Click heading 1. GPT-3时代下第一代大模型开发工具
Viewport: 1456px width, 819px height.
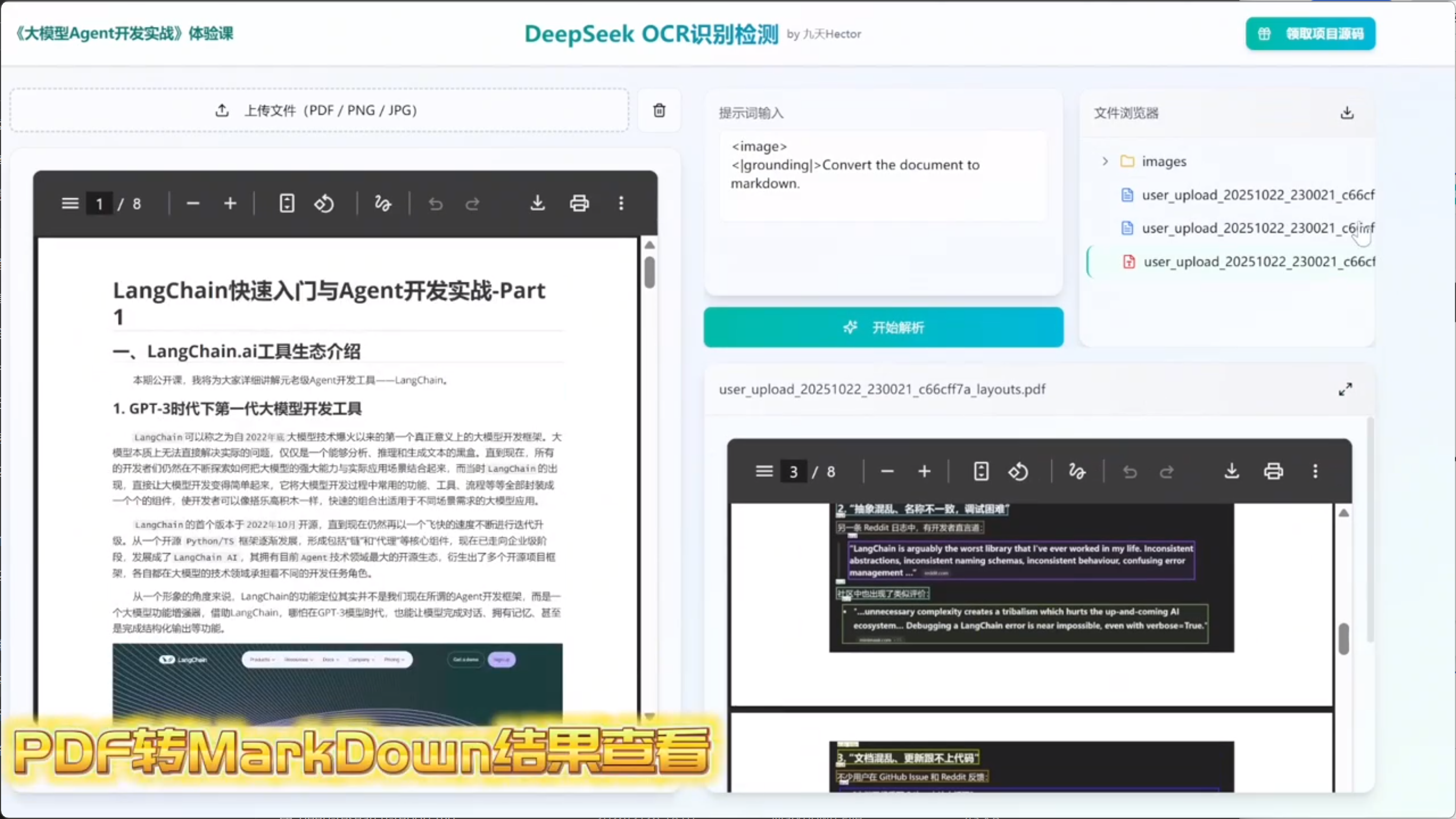237,408
